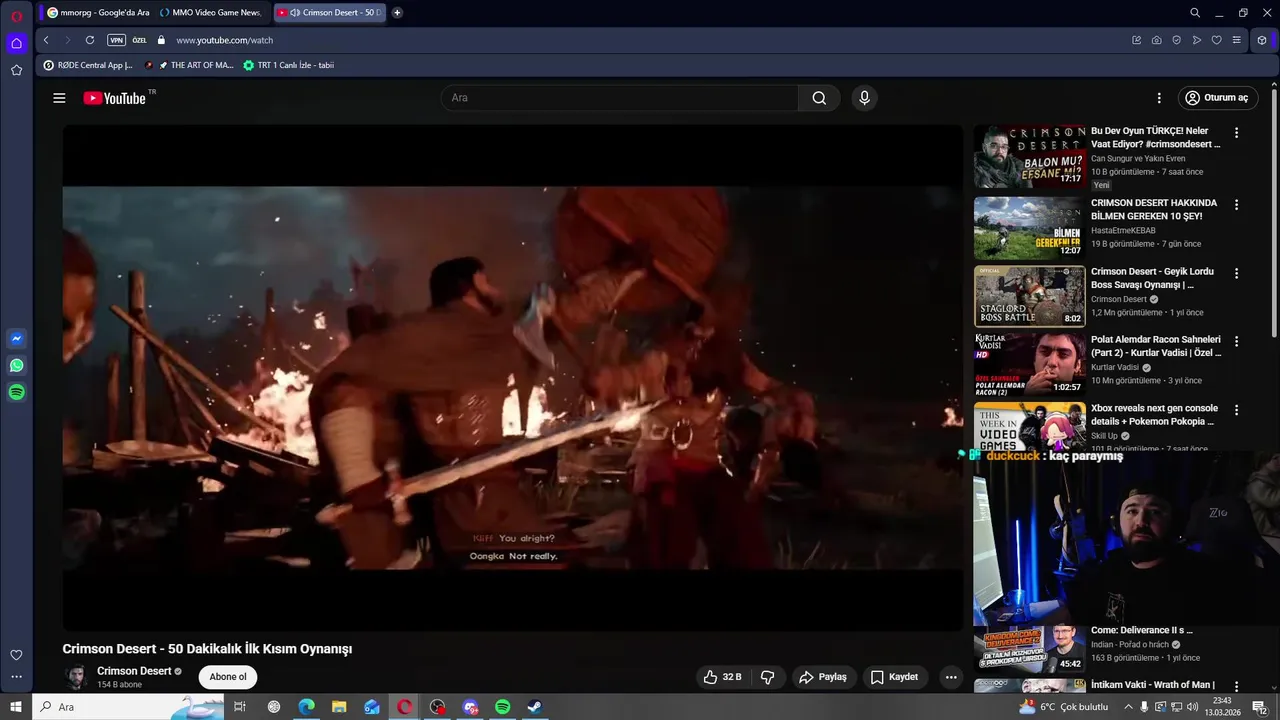Image resolution: width=1280 pixels, height=720 pixels.
Task: Dislike the Crimson Desert video
Action: pyautogui.click(x=768, y=677)
